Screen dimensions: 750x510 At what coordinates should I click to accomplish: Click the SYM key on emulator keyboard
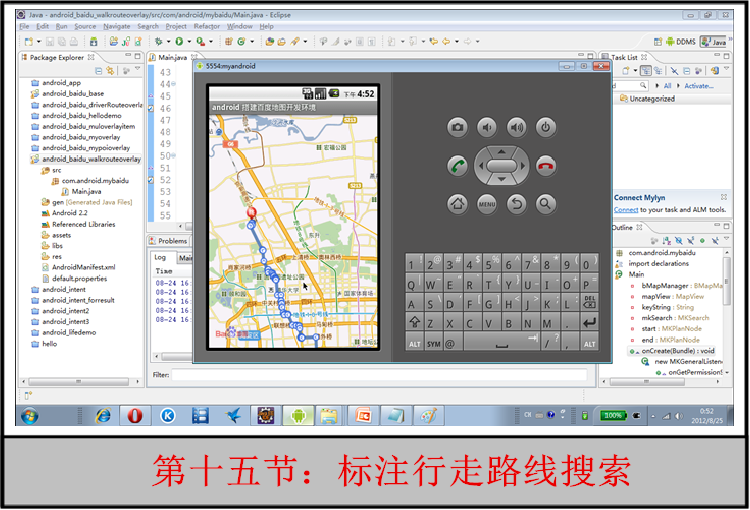(434, 343)
